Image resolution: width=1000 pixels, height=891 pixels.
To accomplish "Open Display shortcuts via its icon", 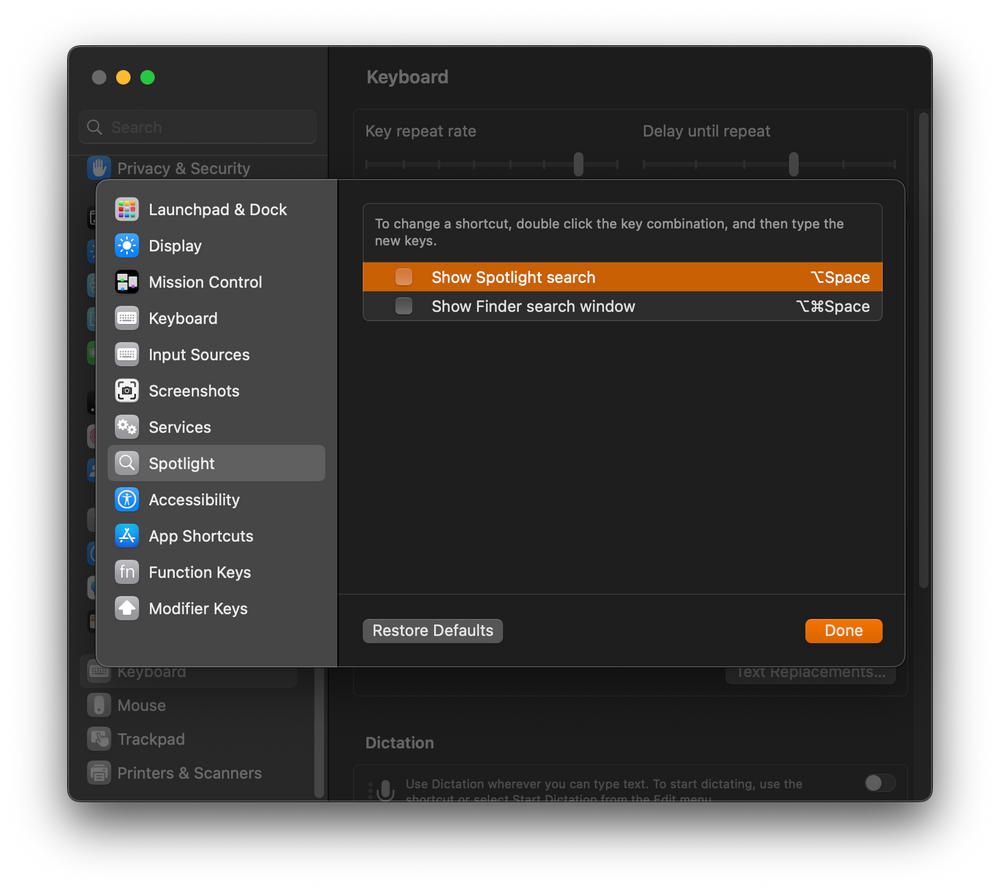I will [x=126, y=245].
